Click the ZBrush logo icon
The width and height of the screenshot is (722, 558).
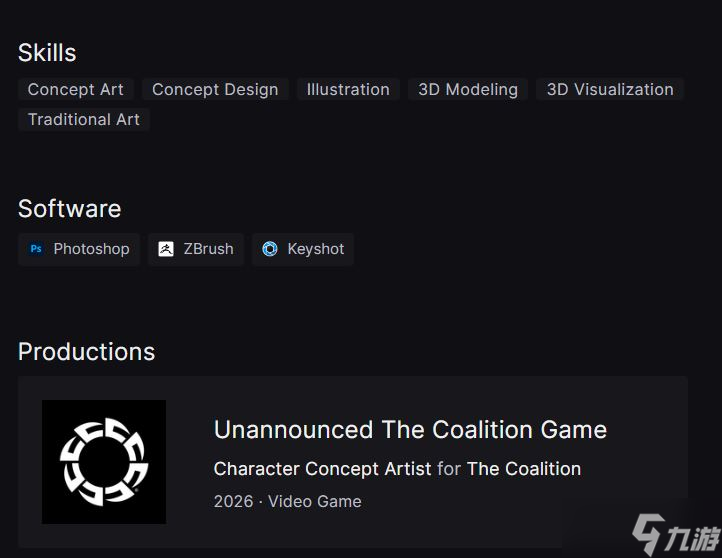(x=166, y=249)
